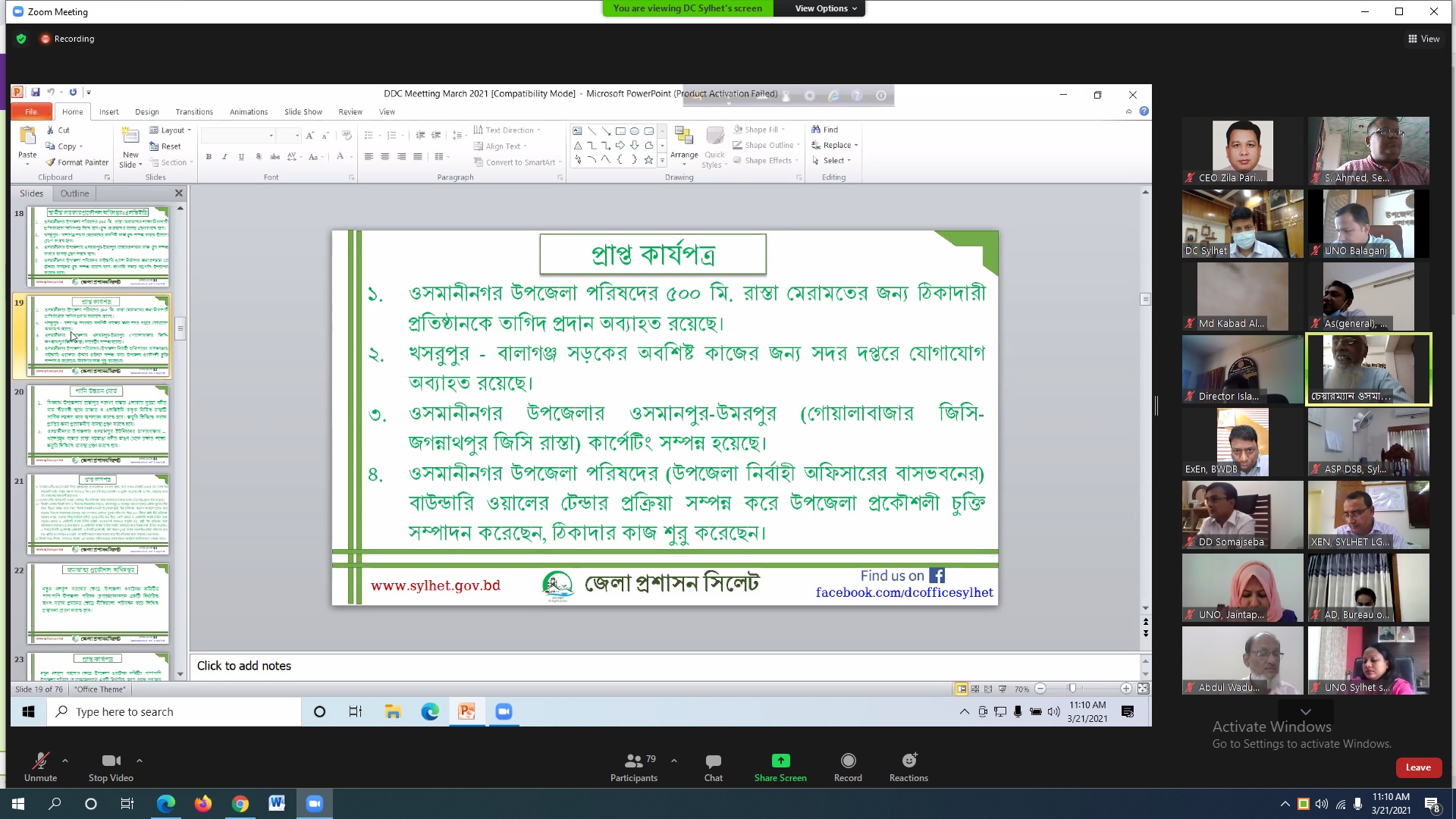Open the Windows Start menu
The width and height of the screenshot is (1456, 819).
coord(18,804)
